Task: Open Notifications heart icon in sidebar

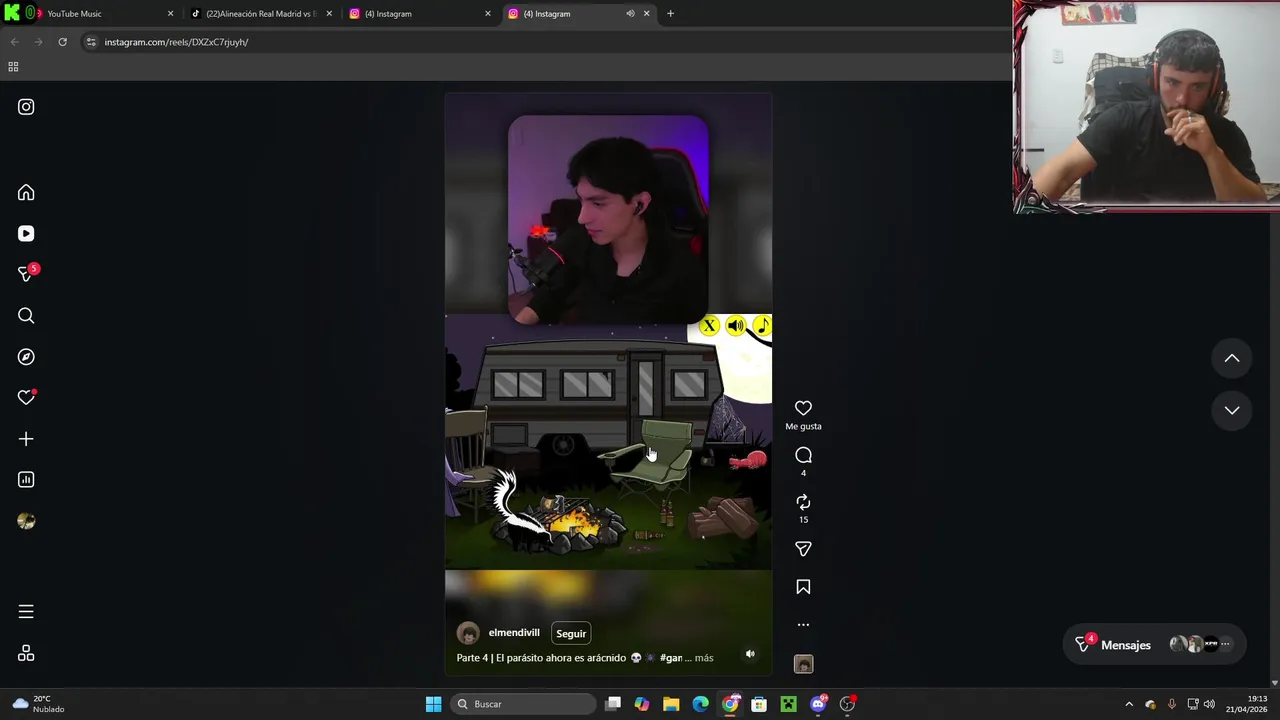Action: click(x=26, y=398)
